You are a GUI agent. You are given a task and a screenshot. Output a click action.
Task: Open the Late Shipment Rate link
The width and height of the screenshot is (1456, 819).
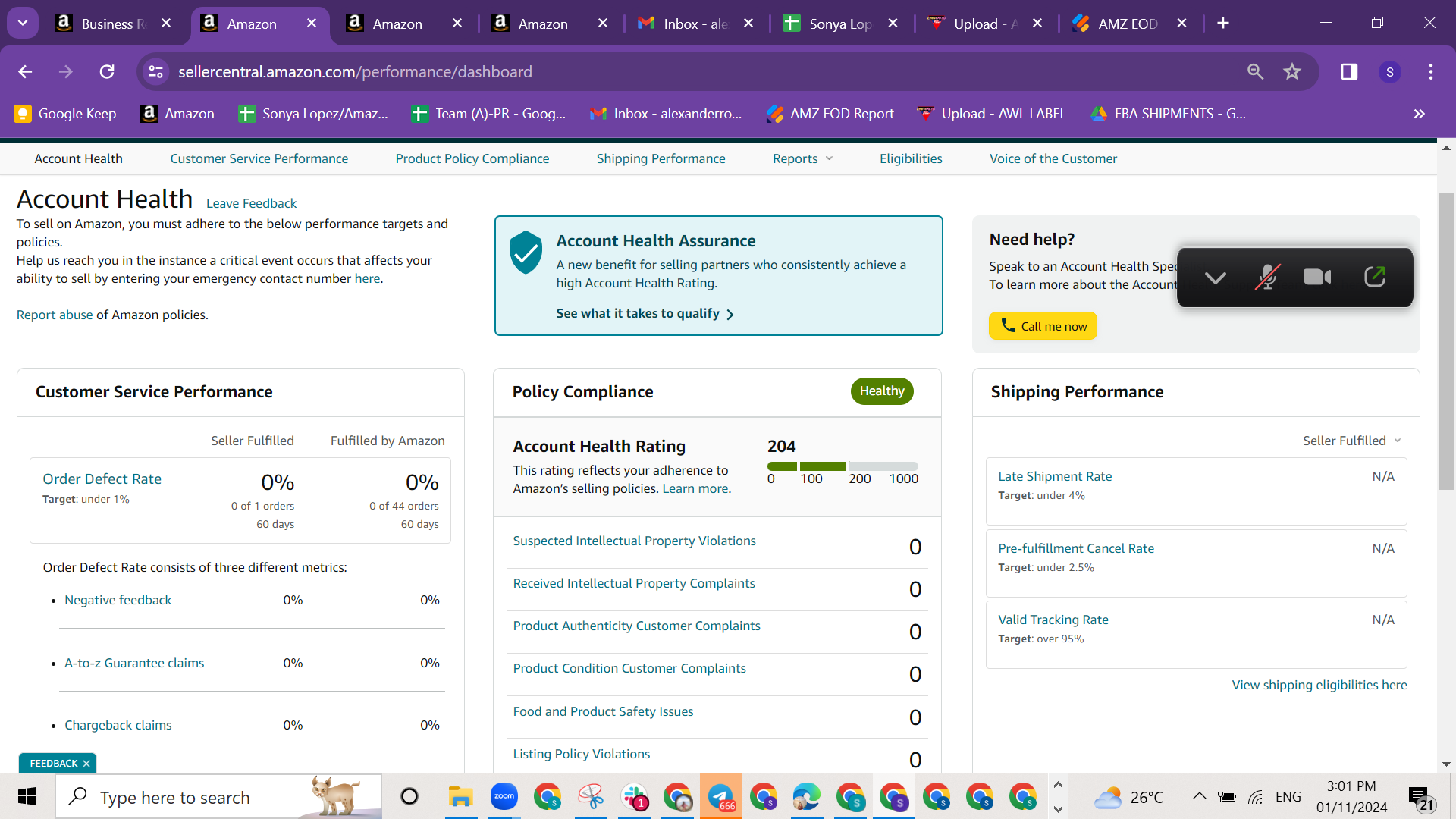click(1055, 476)
